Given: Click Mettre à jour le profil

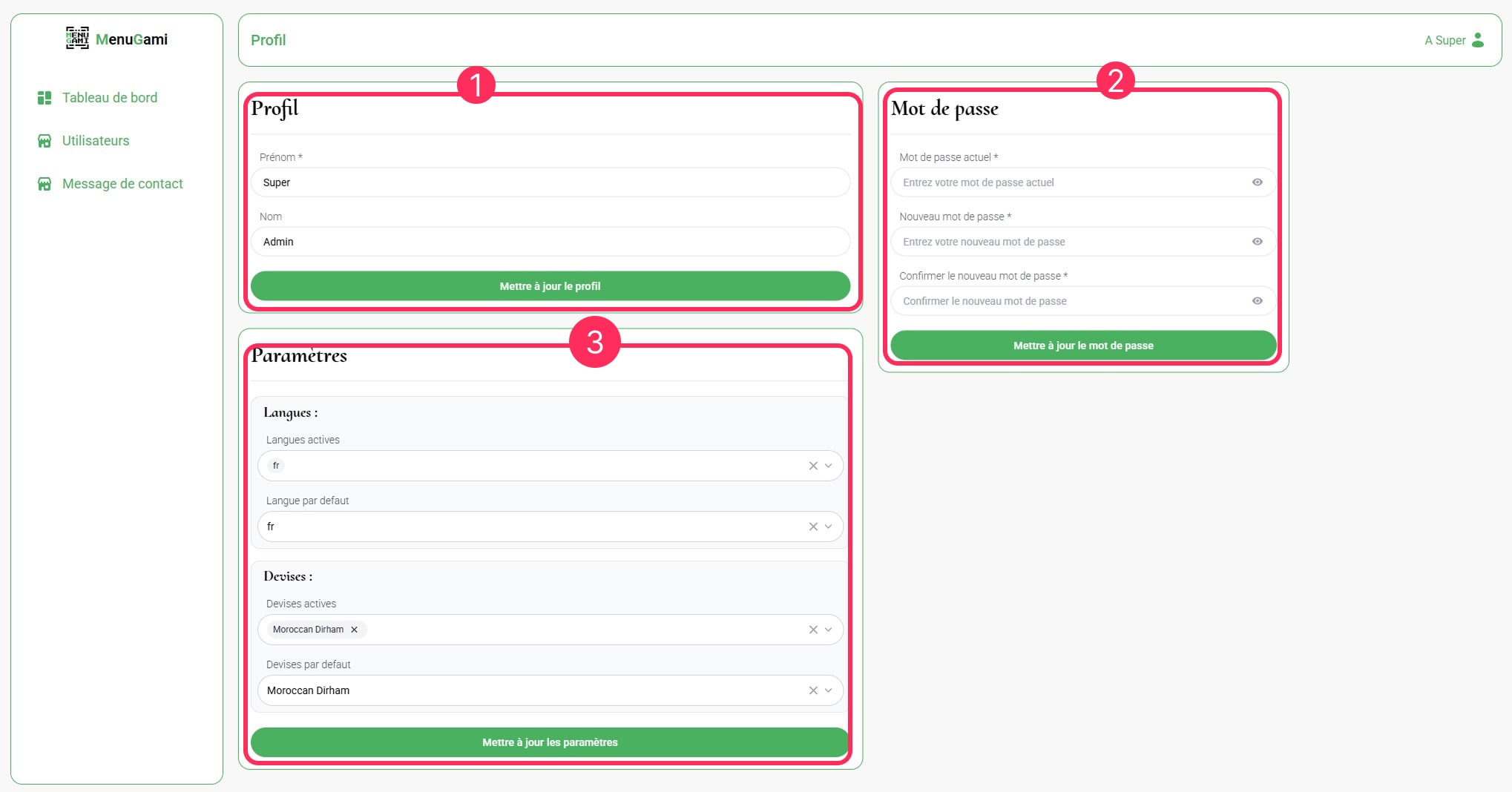Looking at the screenshot, I should click(550, 286).
